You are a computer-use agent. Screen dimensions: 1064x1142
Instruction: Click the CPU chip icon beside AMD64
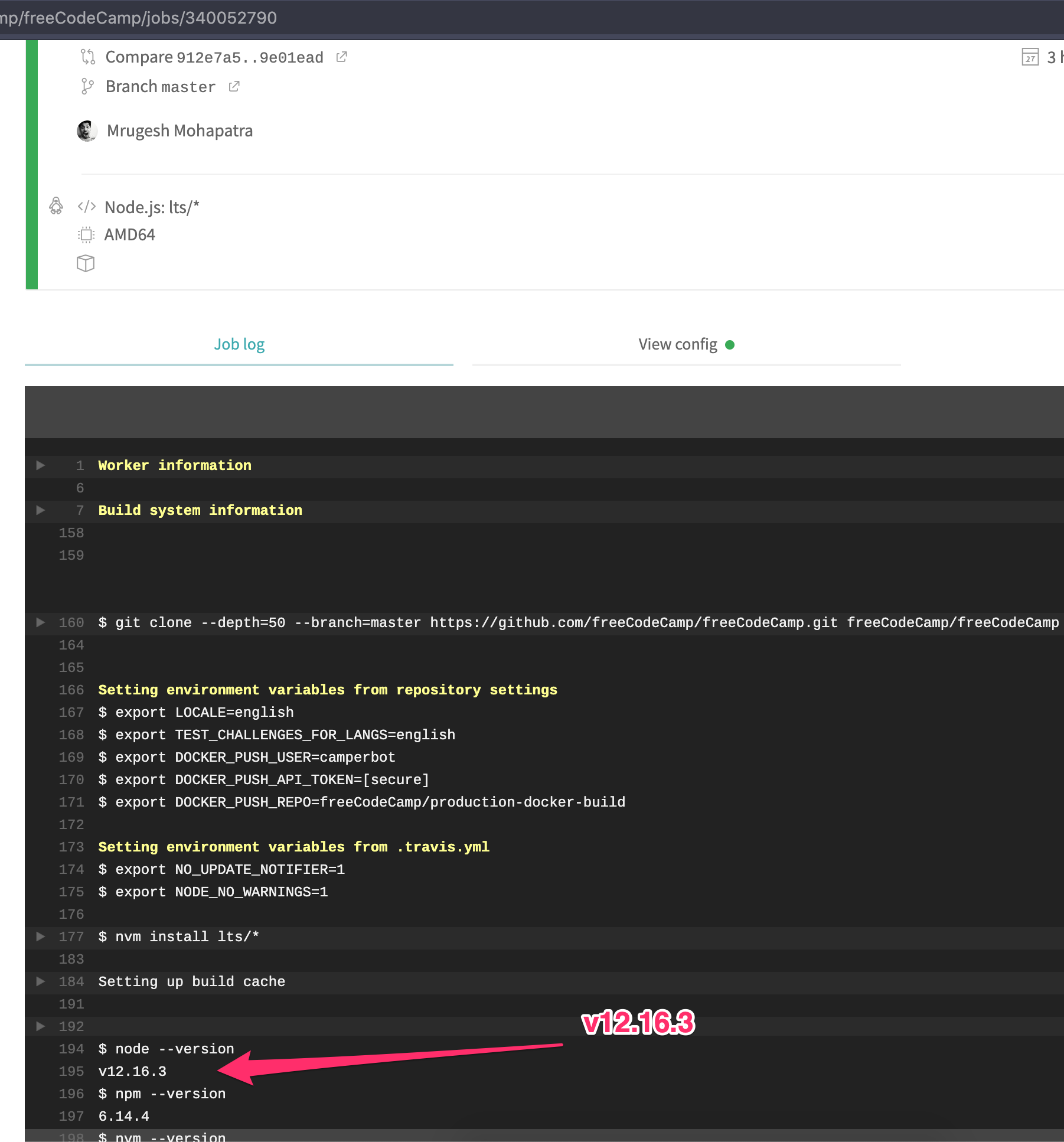(86, 234)
